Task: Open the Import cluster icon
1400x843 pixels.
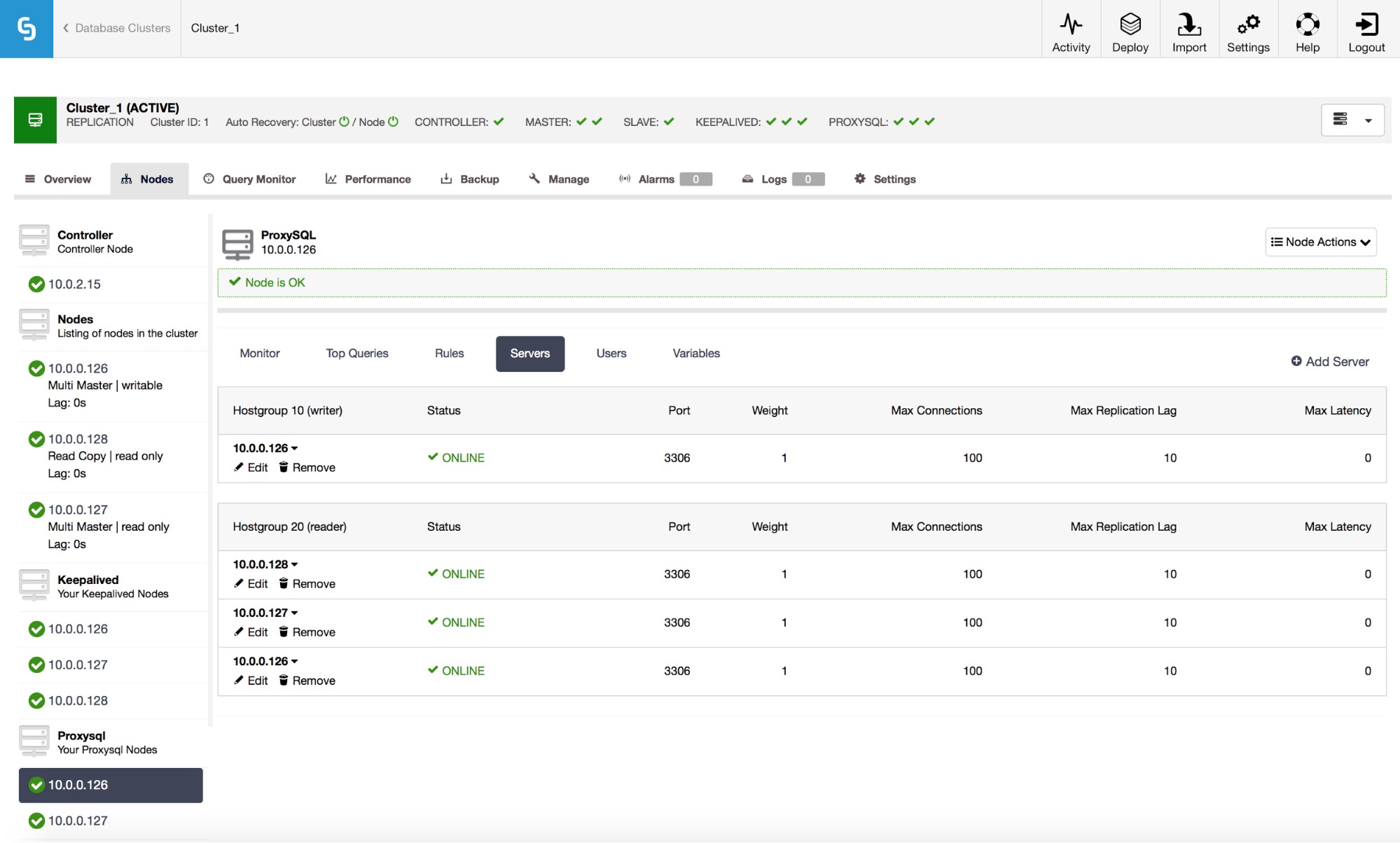Action: [x=1189, y=25]
